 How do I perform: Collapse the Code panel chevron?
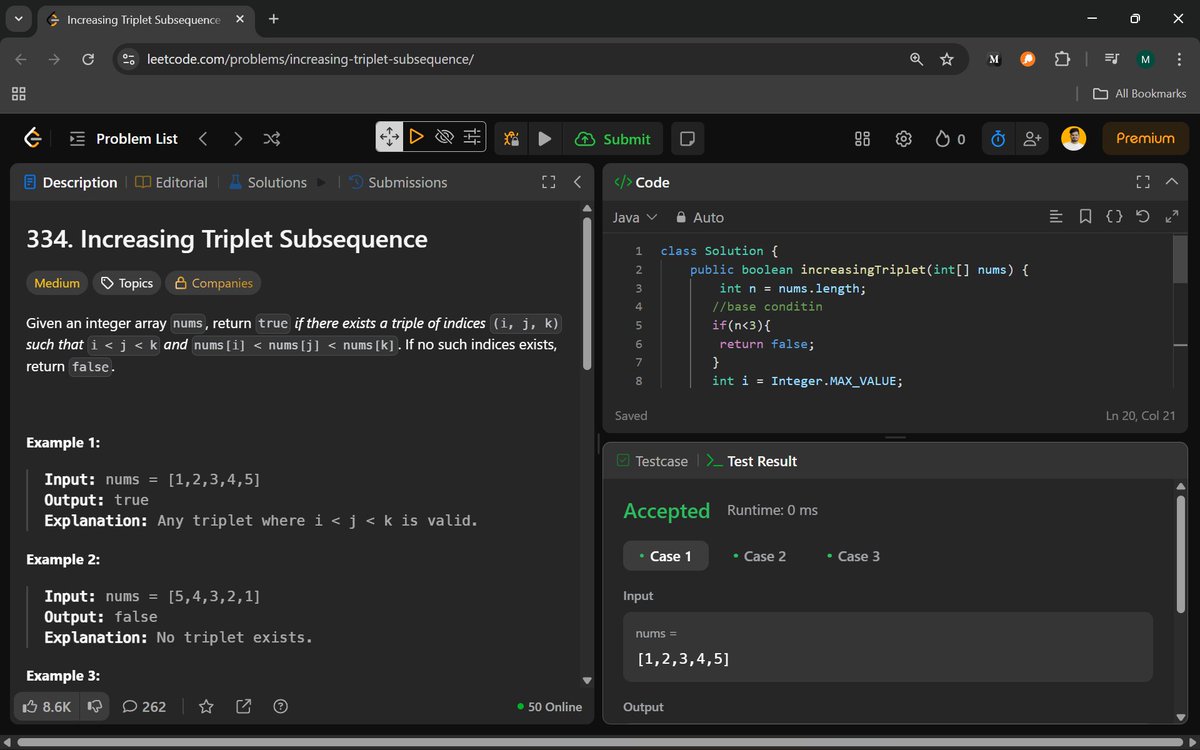[1172, 182]
